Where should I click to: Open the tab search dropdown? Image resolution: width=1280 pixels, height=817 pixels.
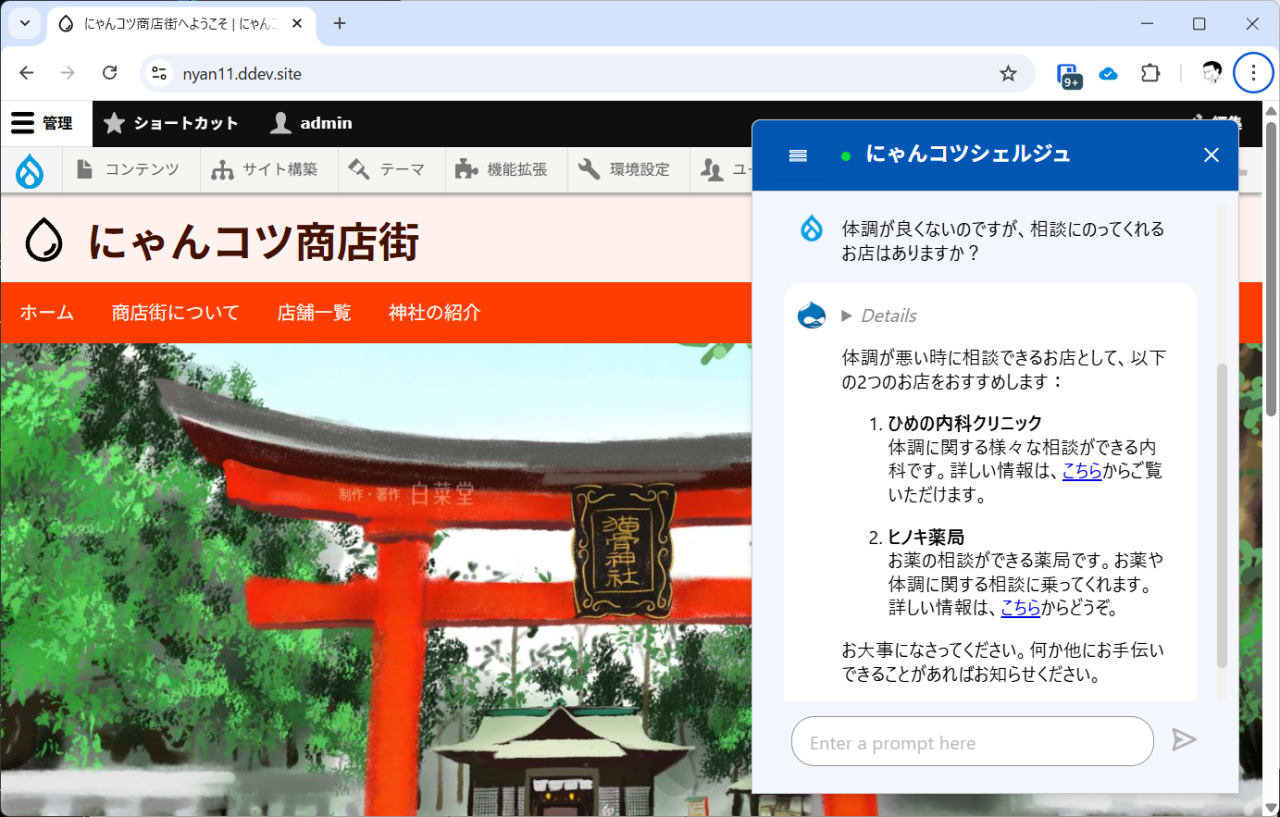(x=25, y=23)
